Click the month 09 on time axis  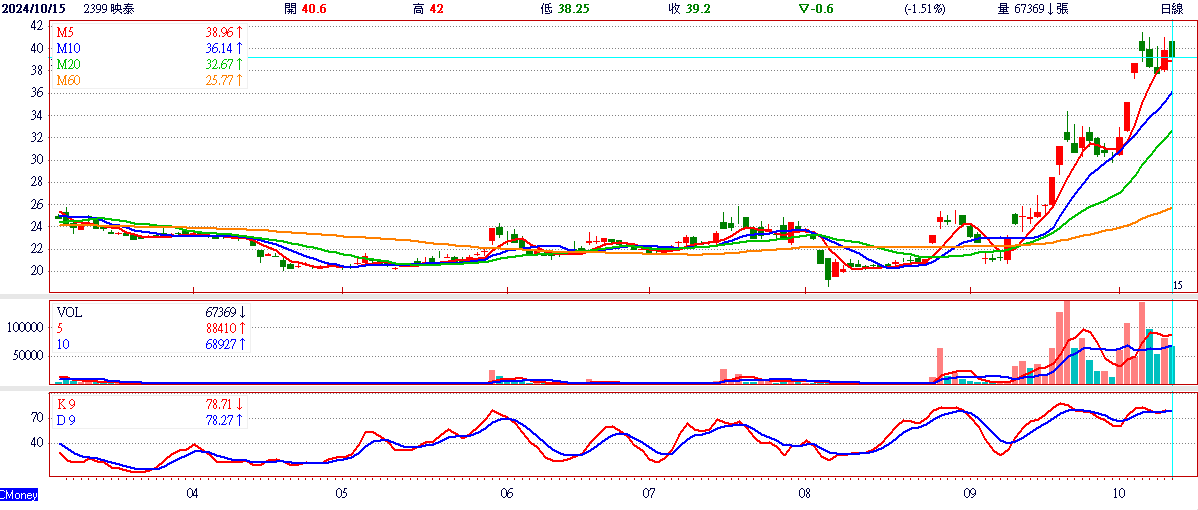click(x=970, y=493)
